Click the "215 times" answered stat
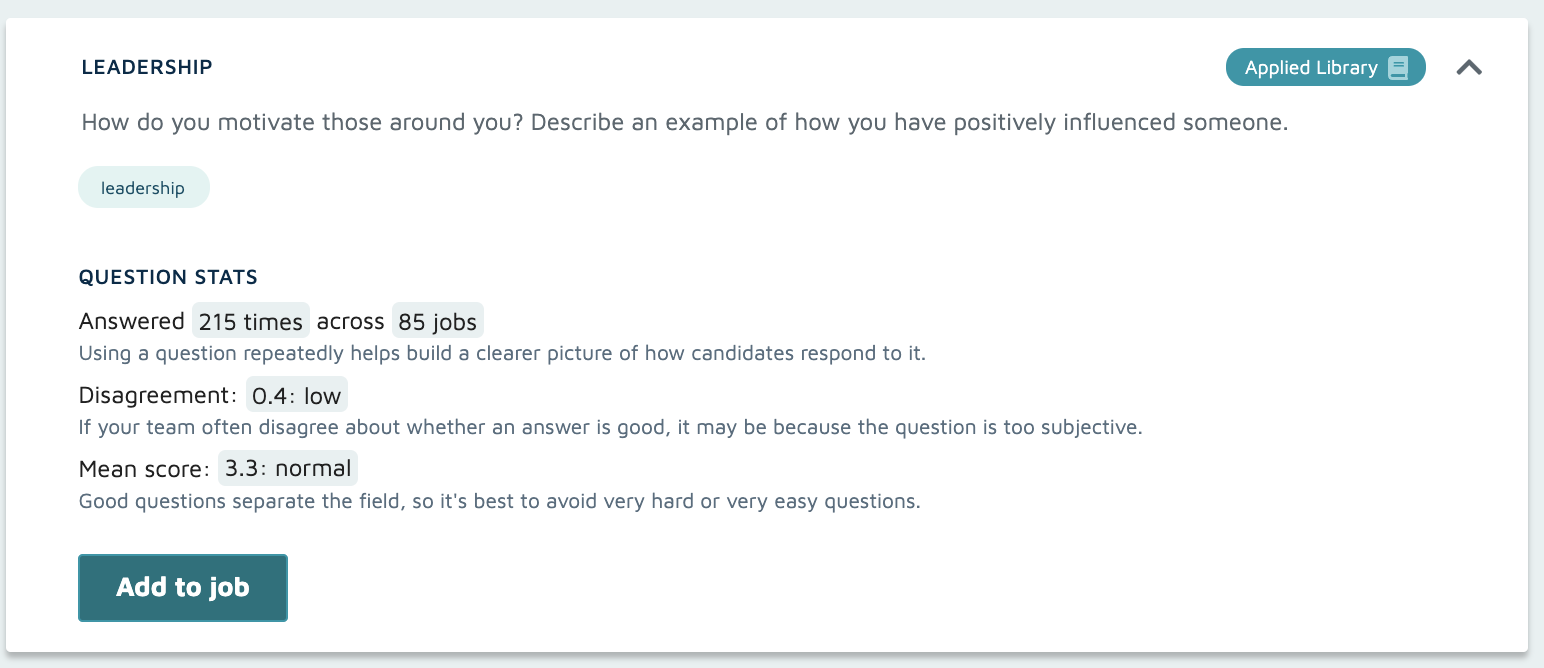The image size is (1544, 668). pyautogui.click(x=250, y=321)
